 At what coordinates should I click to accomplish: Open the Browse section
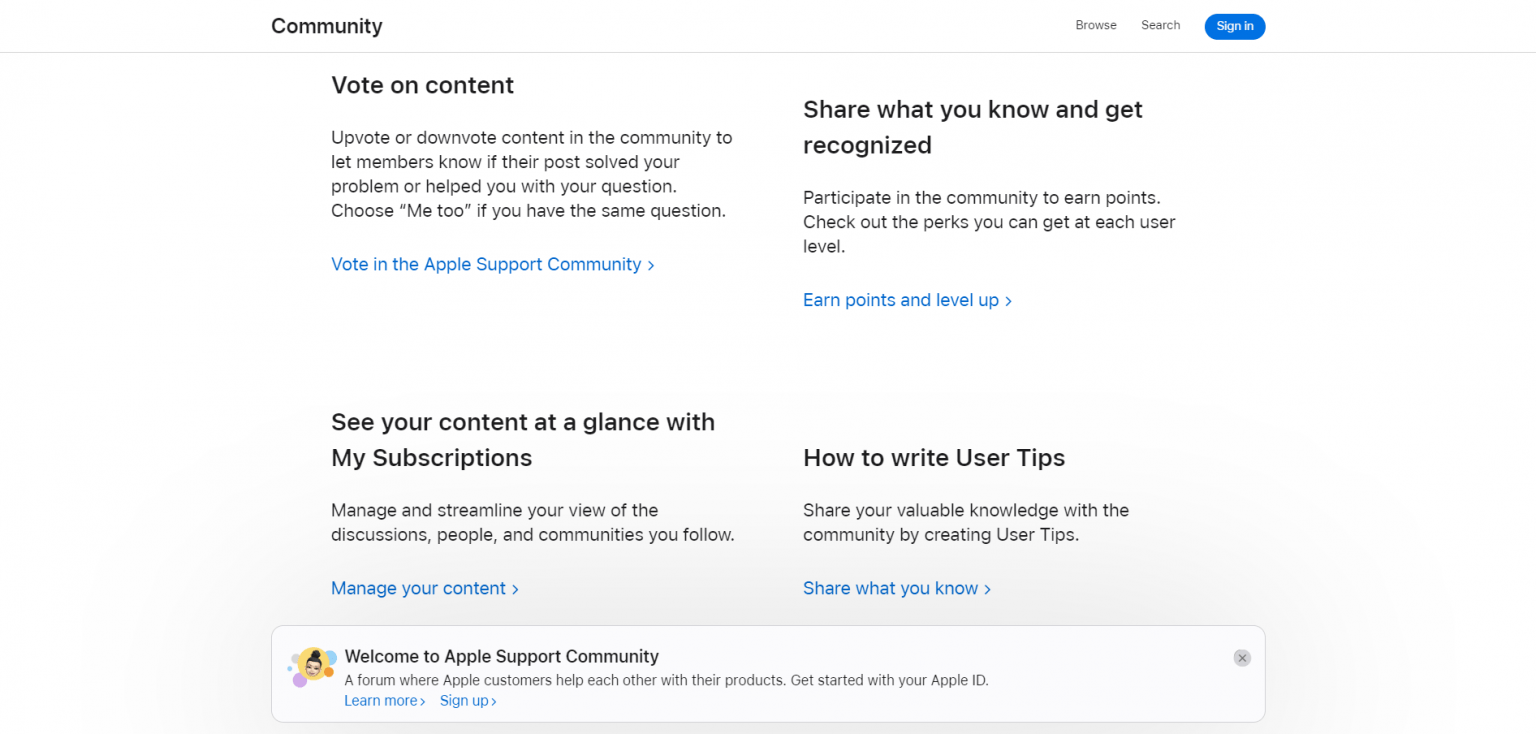tap(1096, 25)
